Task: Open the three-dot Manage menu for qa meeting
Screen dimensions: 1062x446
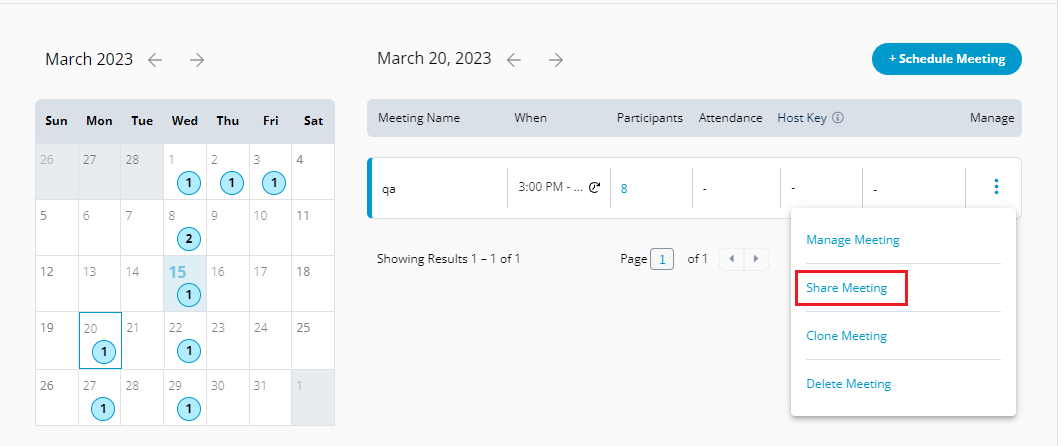Action: click(x=995, y=187)
